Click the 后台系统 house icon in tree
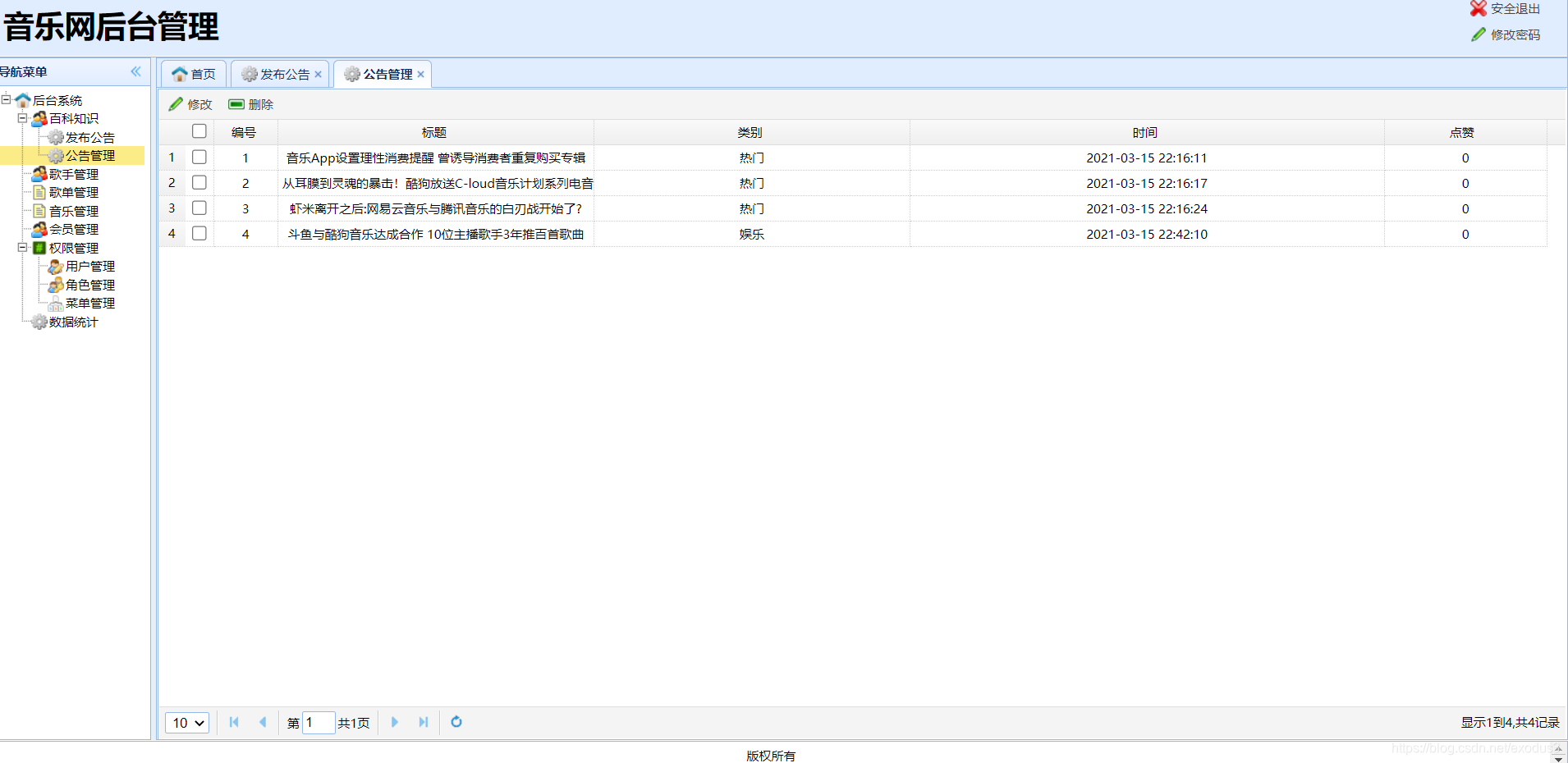Screen dimensions: 1568x763 coord(23,100)
